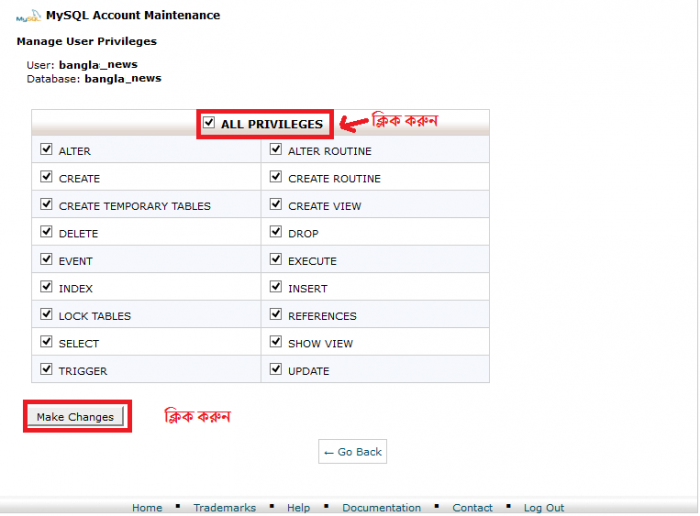The image size is (700, 516).
Task: Open the Documentation footer link
Action: 382,508
